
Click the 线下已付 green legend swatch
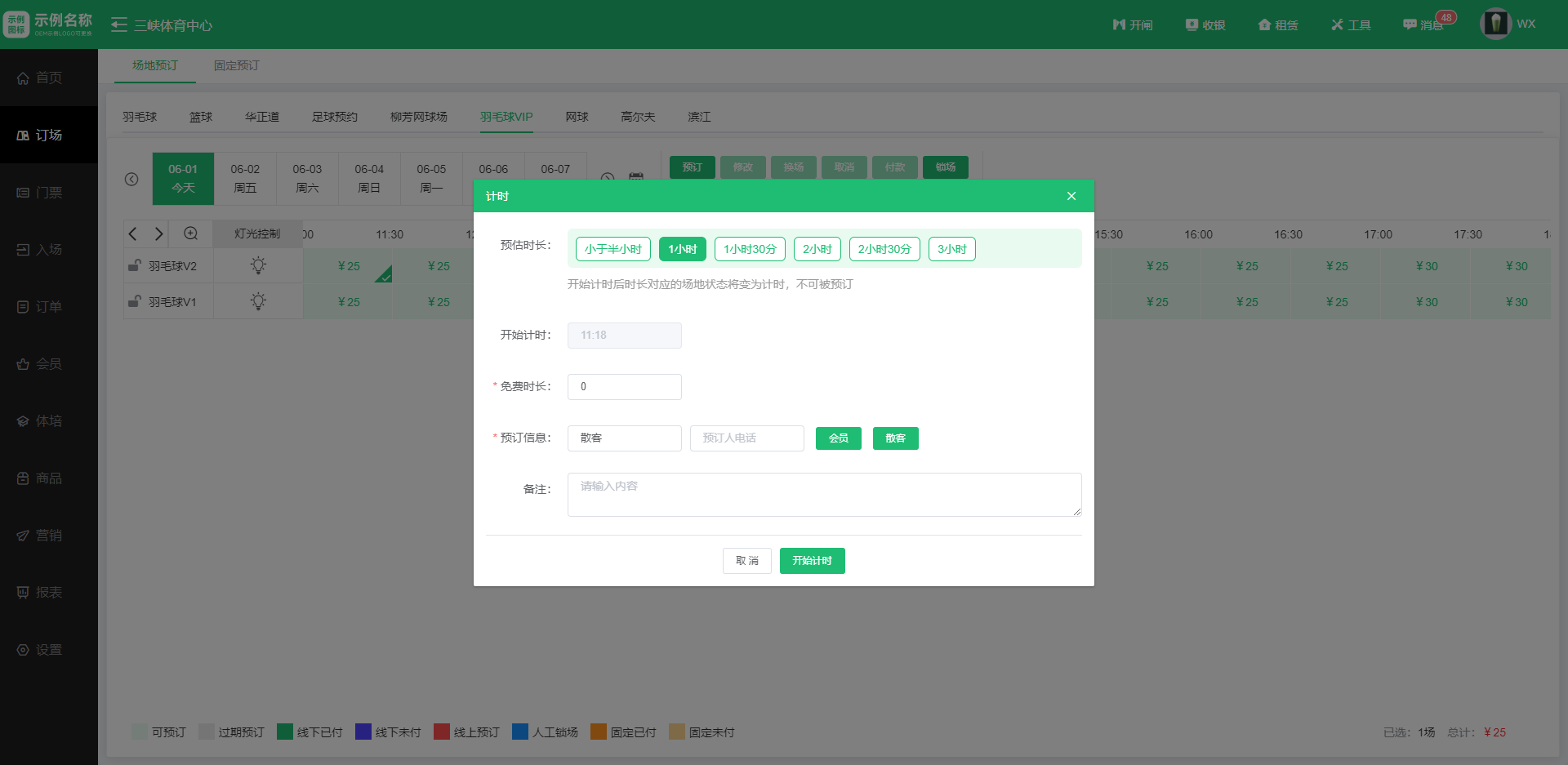(x=285, y=732)
